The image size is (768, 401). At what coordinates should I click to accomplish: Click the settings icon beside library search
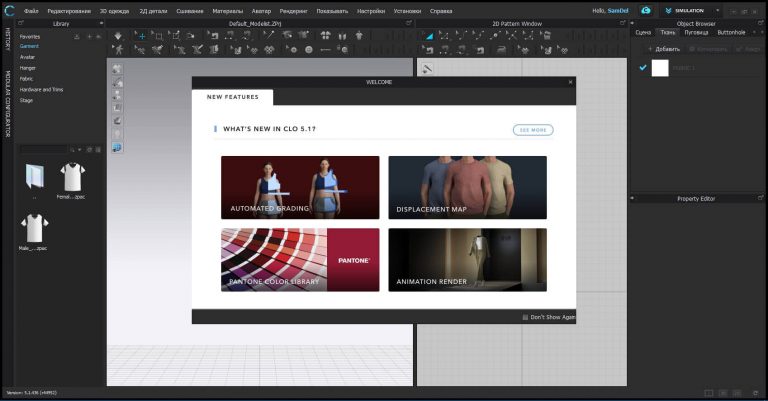[90, 149]
